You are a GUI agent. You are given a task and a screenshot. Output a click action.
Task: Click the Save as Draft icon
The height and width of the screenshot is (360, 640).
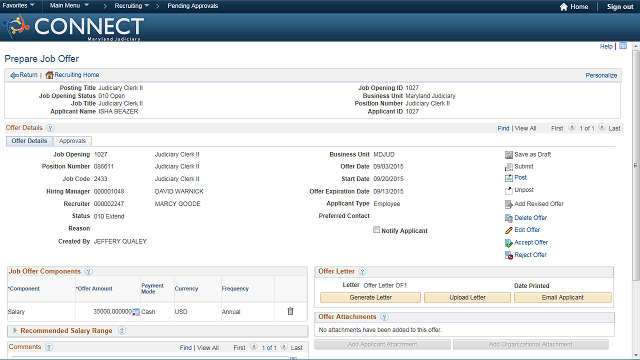point(509,155)
